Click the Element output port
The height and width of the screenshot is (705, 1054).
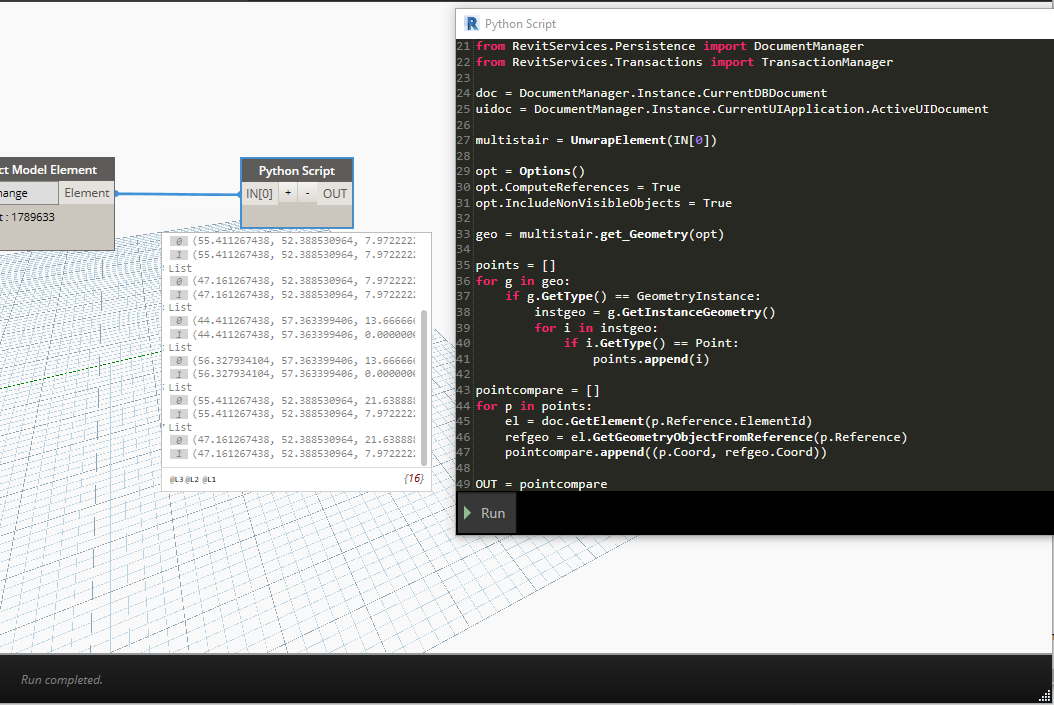click(x=87, y=193)
